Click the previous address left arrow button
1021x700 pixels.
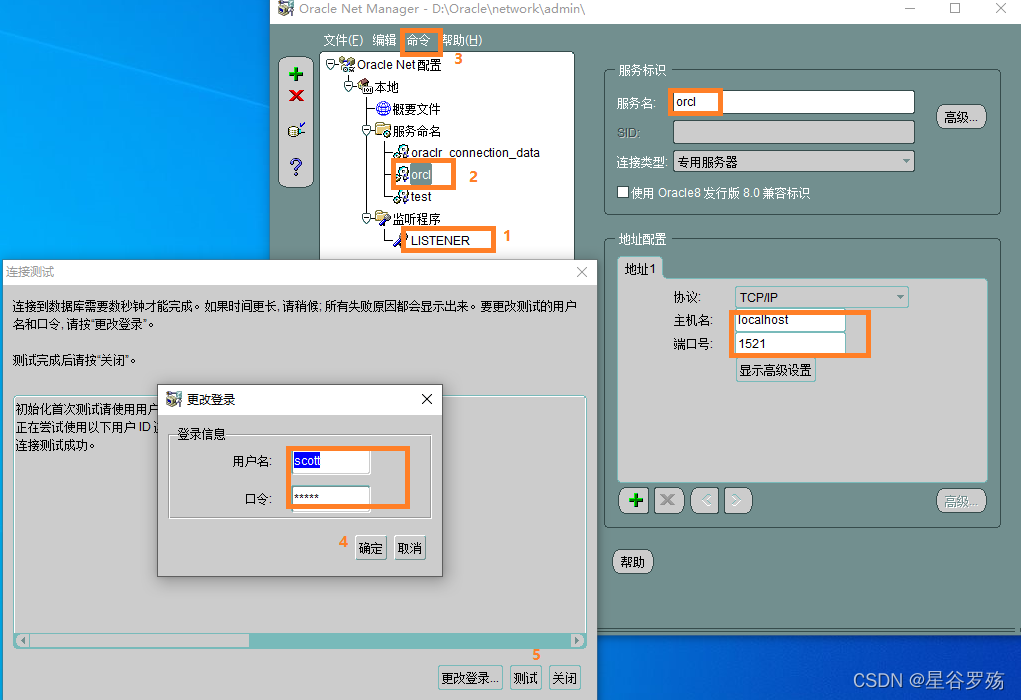(x=705, y=500)
